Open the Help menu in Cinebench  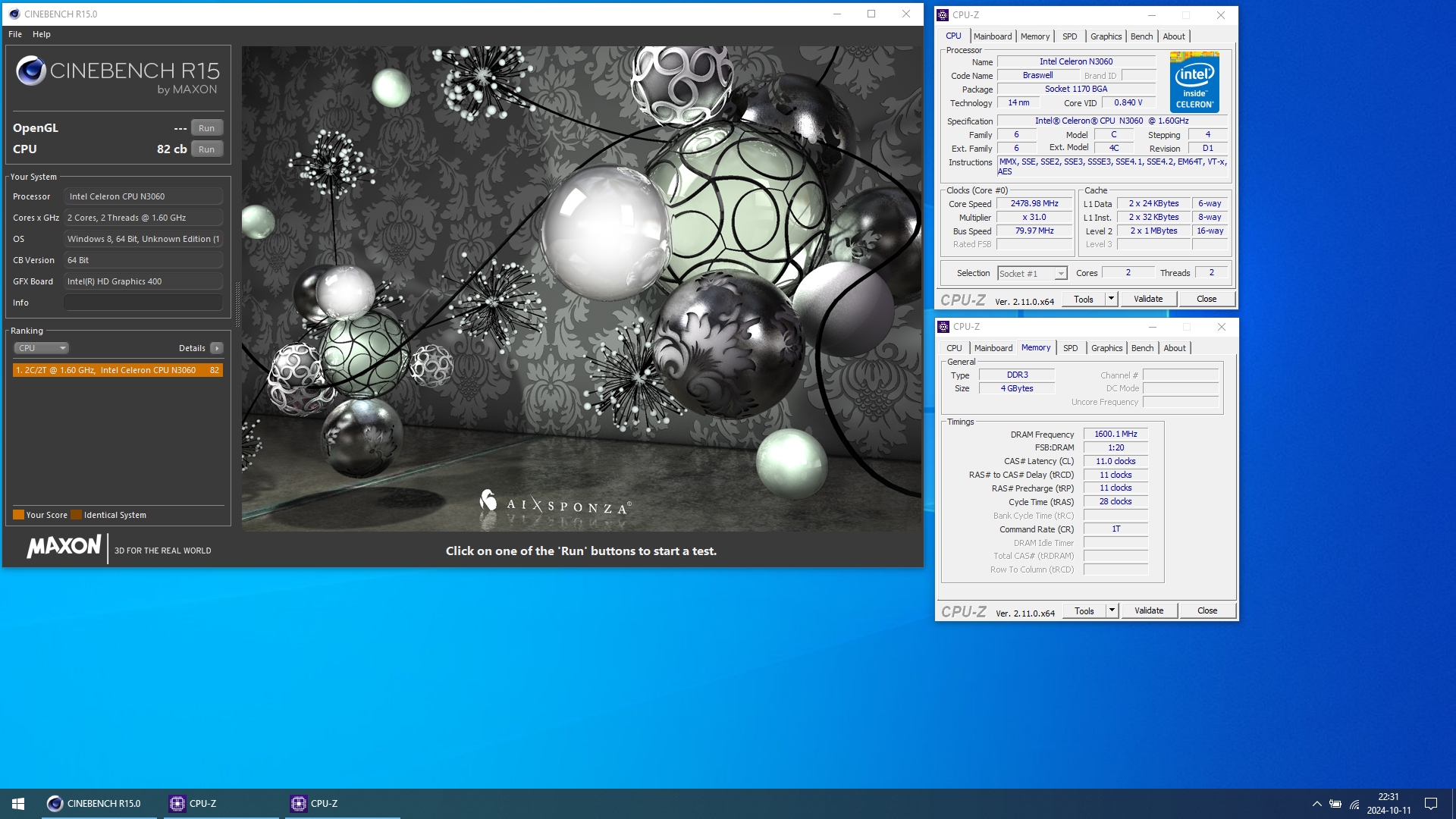42,34
